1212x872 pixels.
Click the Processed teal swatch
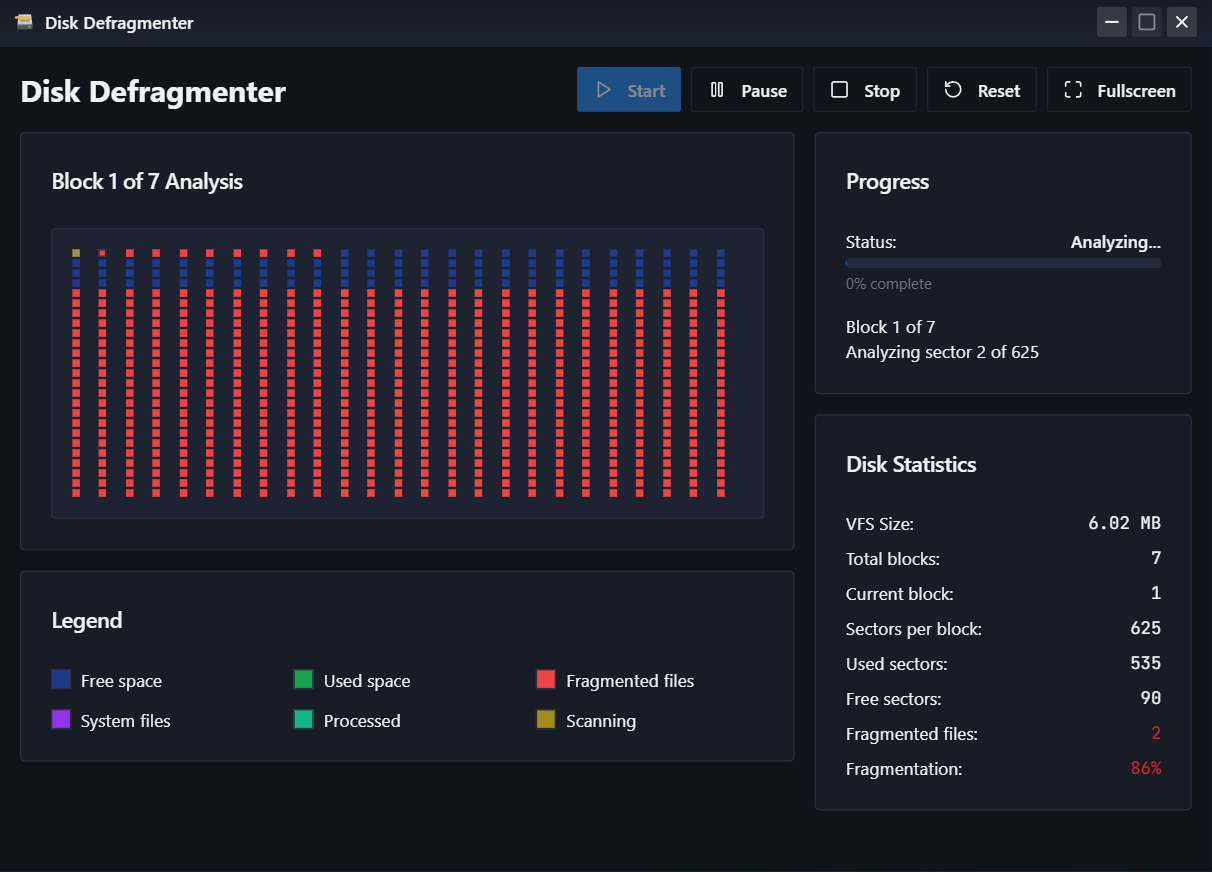tap(303, 720)
